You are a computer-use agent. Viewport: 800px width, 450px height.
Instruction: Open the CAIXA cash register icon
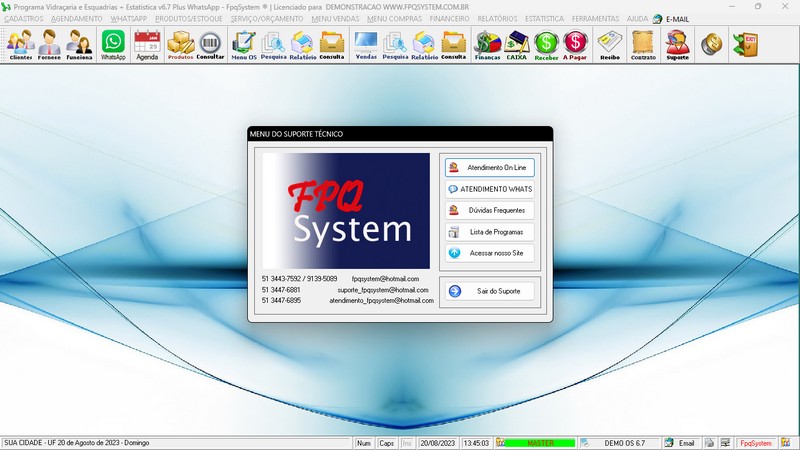516,45
